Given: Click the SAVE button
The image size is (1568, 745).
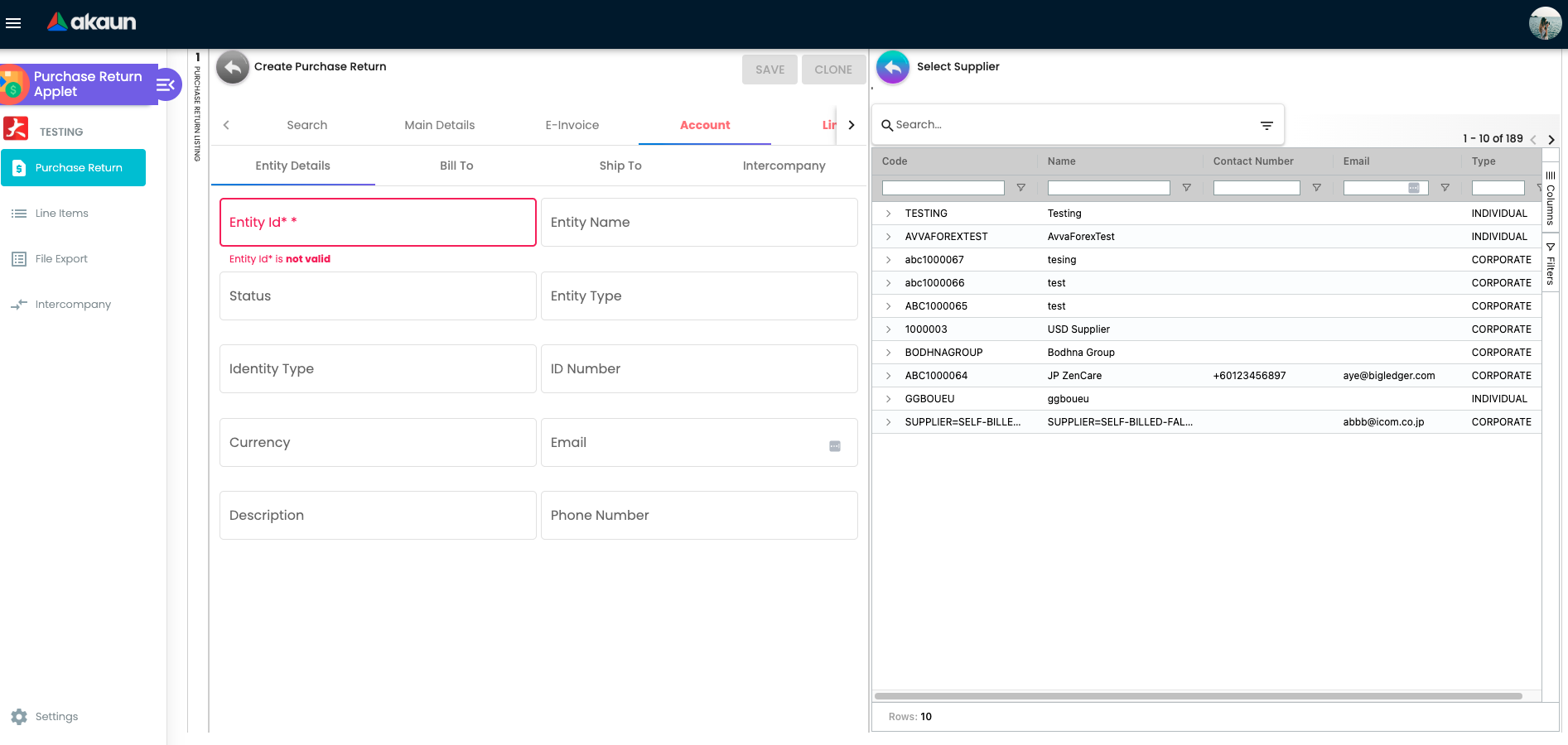Looking at the screenshot, I should pos(770,70).
